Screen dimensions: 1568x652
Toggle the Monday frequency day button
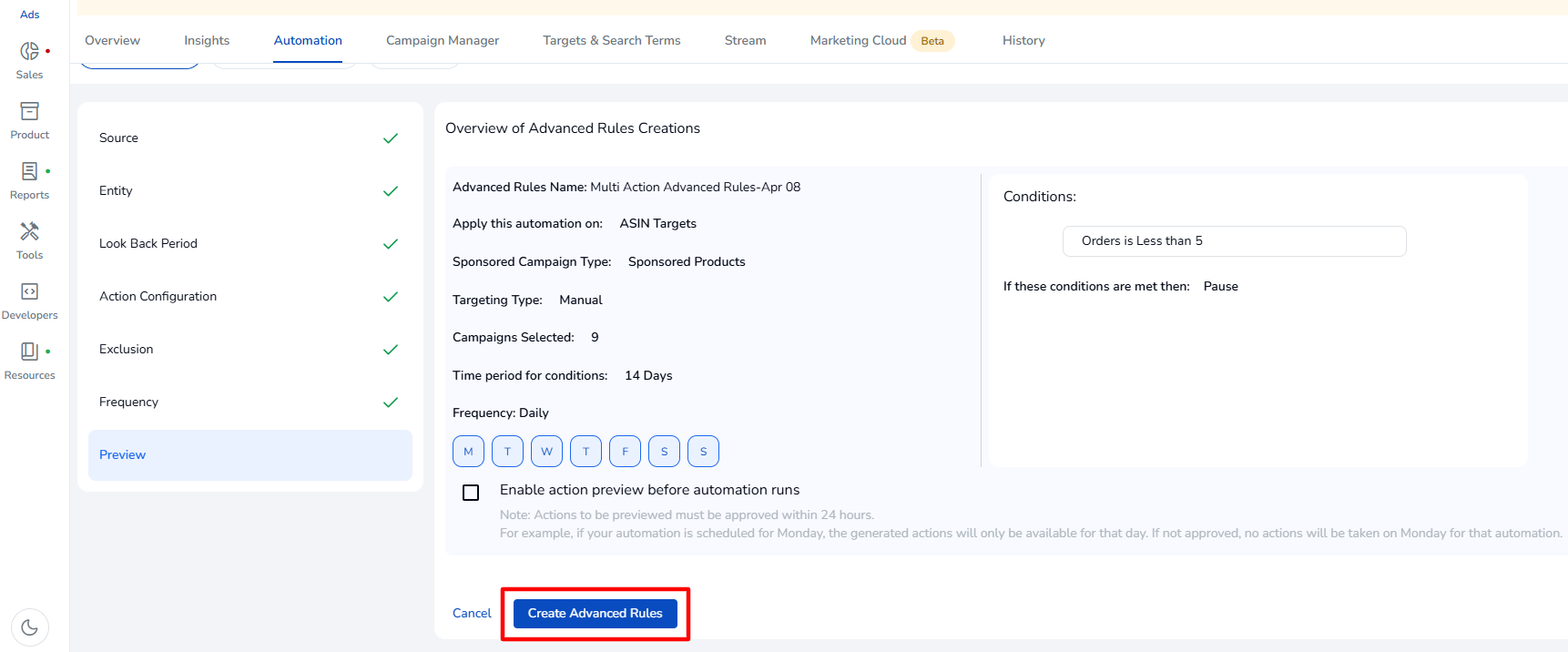468,452
